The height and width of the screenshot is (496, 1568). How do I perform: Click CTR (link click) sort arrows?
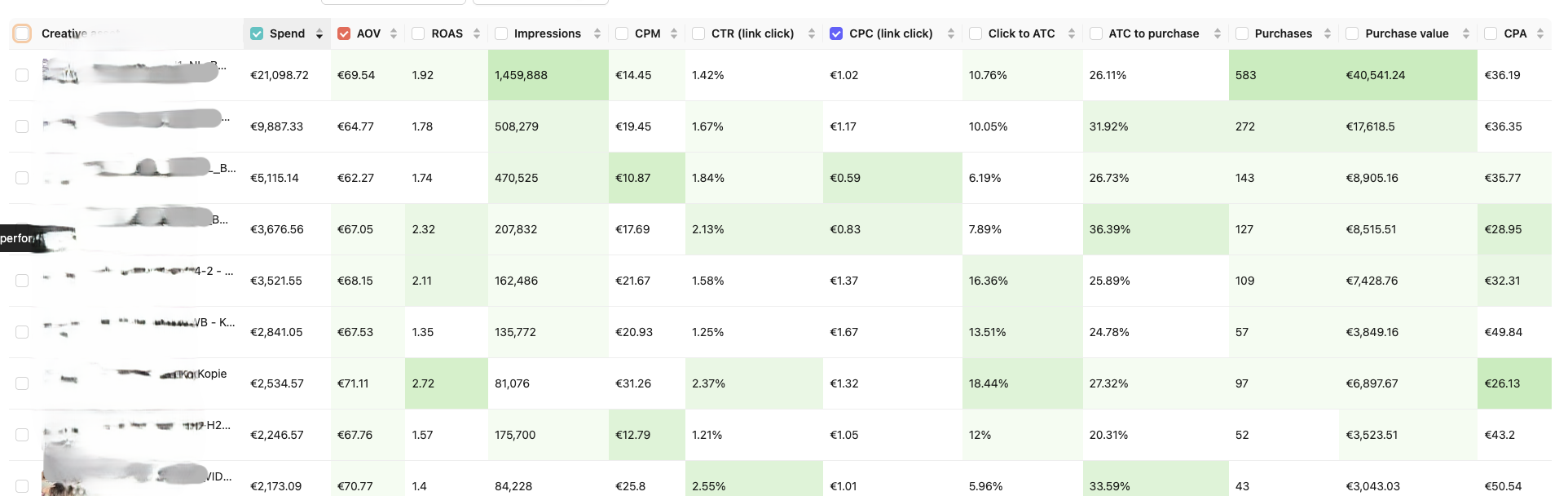tap(812, 33)
